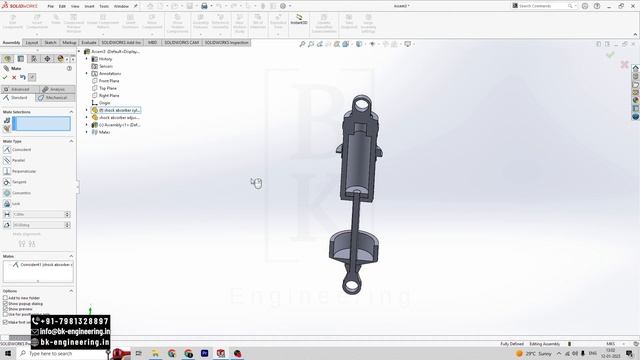640x360 pixels.
Task: Click the undo arrow in Mate panel
Action: coord(23,77)
